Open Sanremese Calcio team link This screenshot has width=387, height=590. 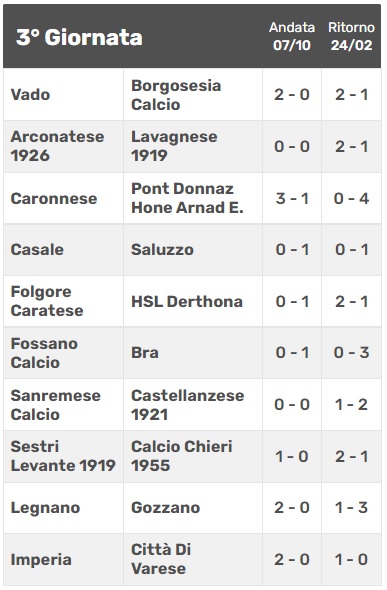coord(56,405)
